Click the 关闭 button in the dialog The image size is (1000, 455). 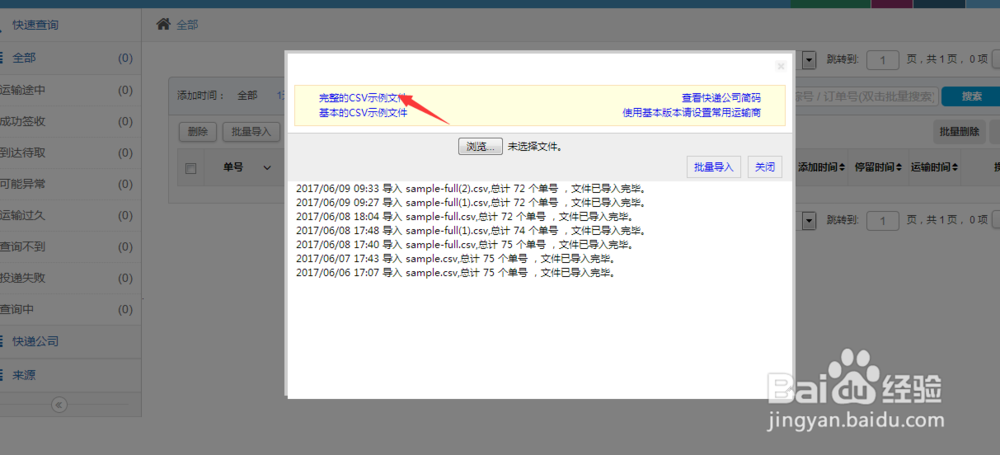(x=765, y=167)
